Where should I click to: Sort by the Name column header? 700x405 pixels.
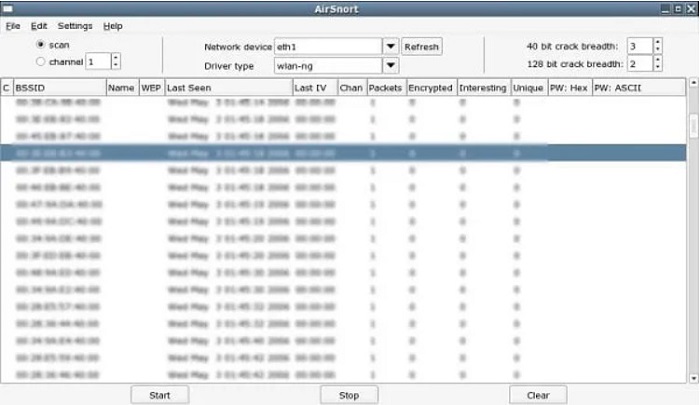coord(123,88)
